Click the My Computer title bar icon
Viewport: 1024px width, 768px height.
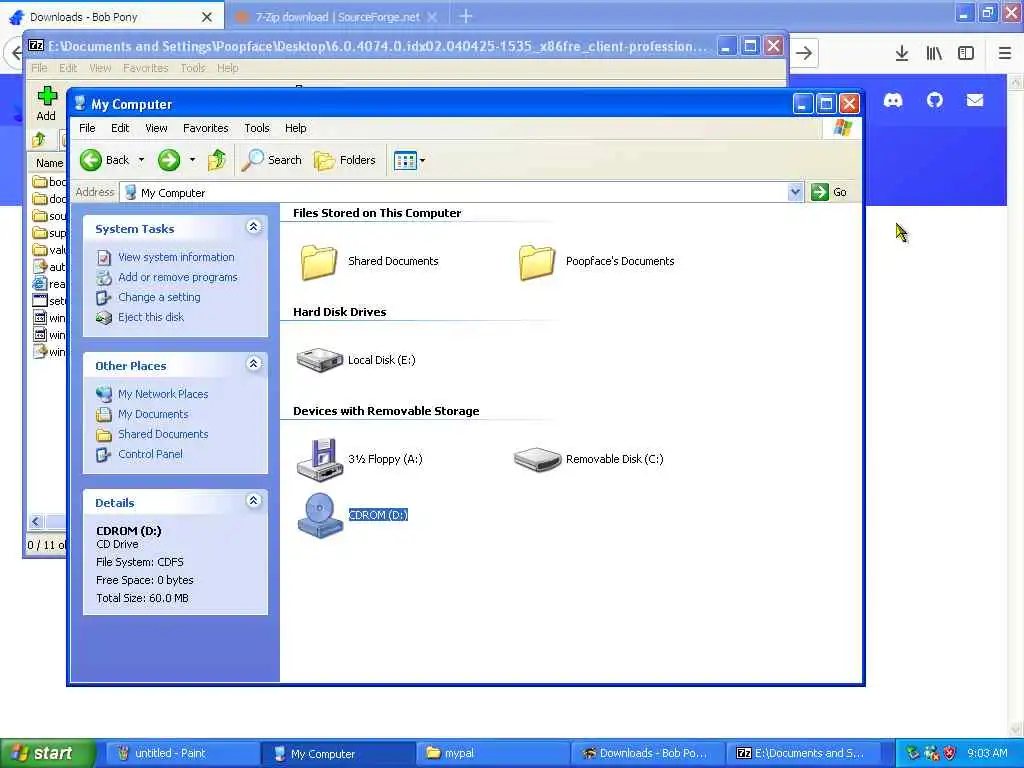click(x=80, y=104)
